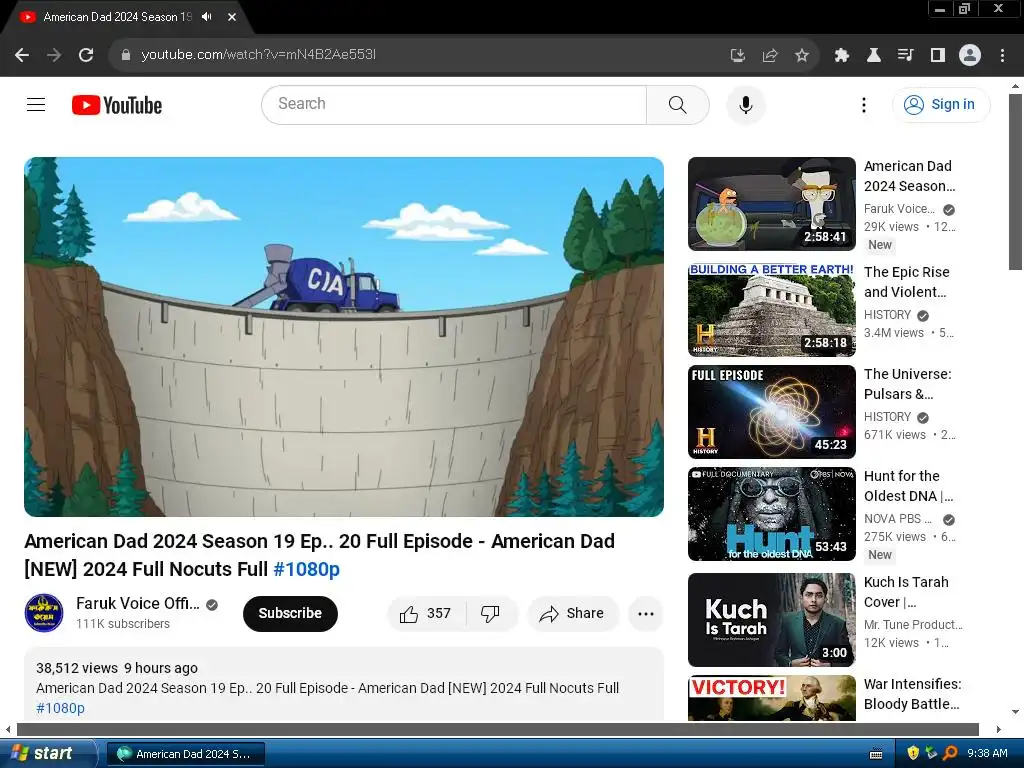Screen dimensions: 1024x768
Task: Share this page via address bar icon
Action: click(770, 56)
